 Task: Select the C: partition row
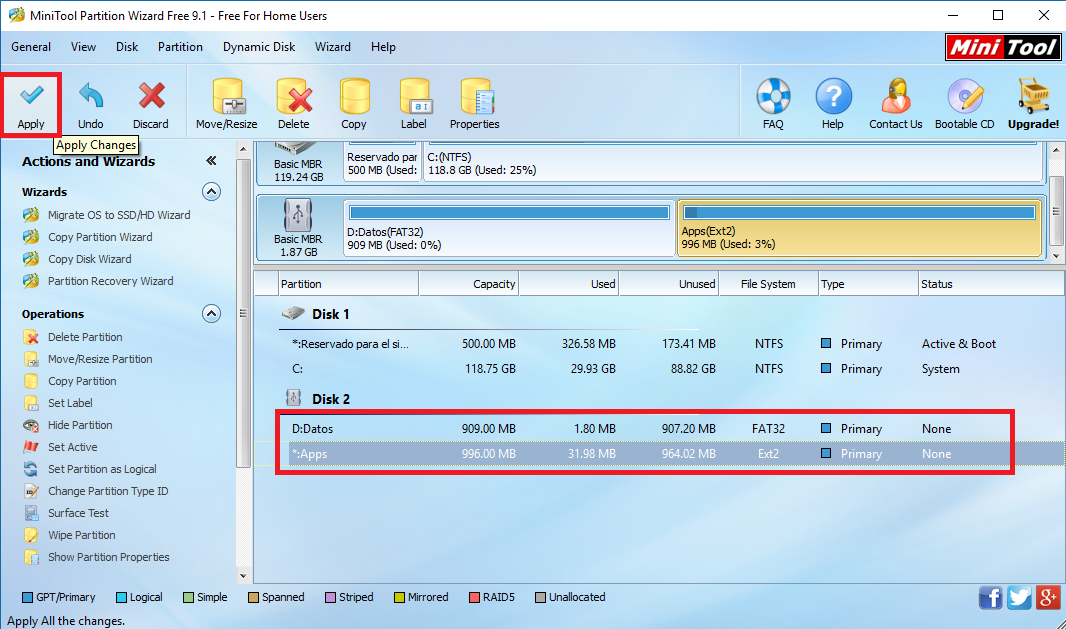point(659,369)
